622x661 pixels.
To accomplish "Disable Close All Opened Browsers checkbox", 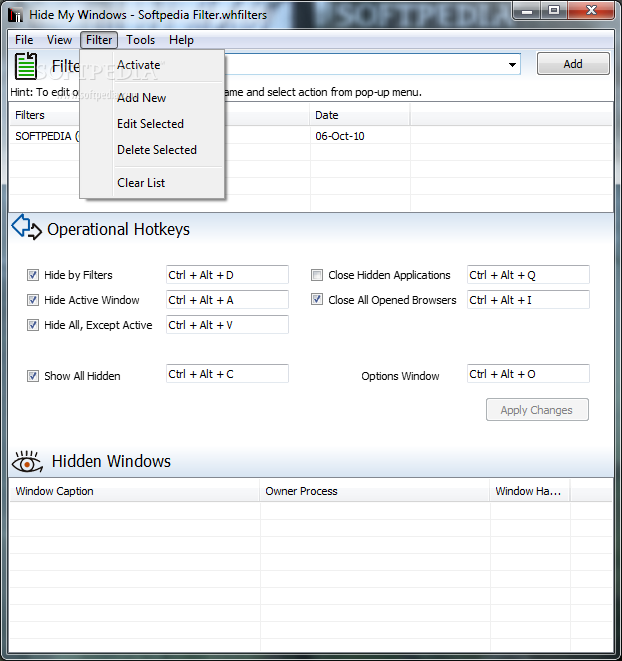I will point(317,299).
